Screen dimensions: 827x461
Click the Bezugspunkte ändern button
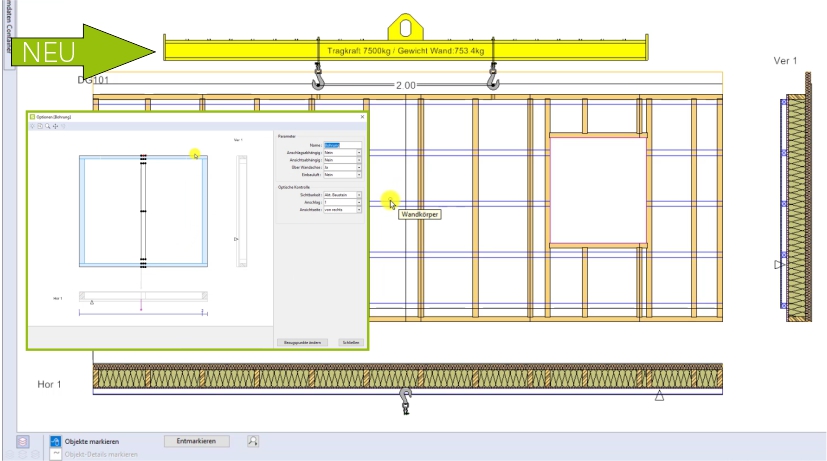tap(302, 342)
